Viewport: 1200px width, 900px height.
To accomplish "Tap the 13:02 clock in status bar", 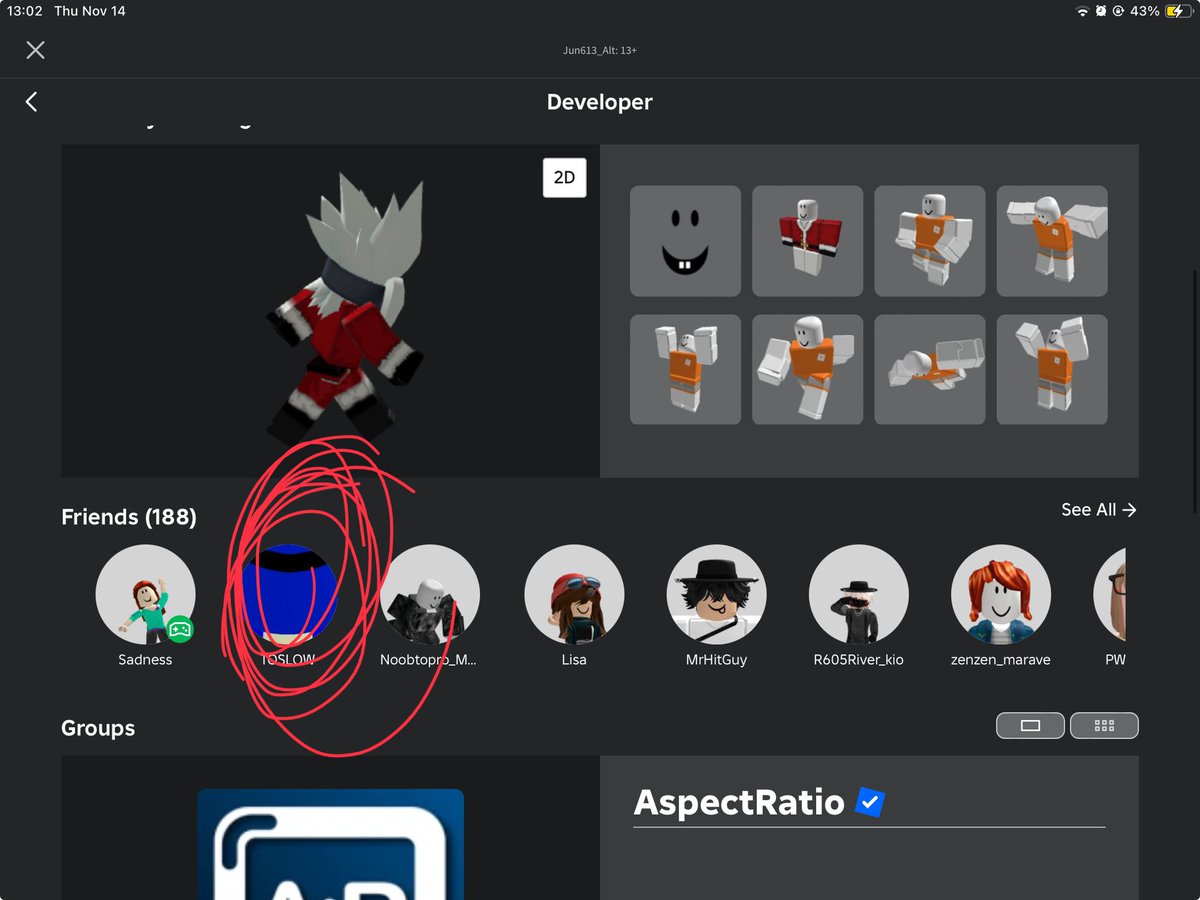I will click(x=25, y=11).
